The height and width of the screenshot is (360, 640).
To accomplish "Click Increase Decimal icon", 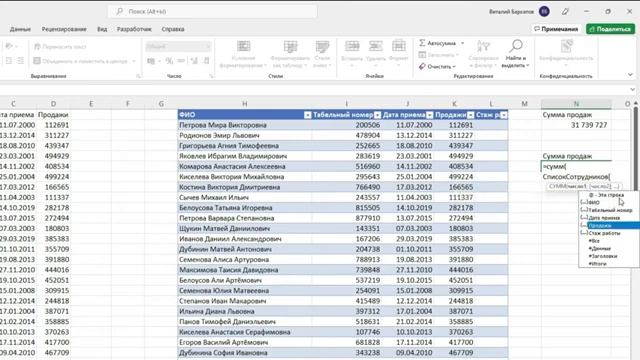I will click(194, 61).
